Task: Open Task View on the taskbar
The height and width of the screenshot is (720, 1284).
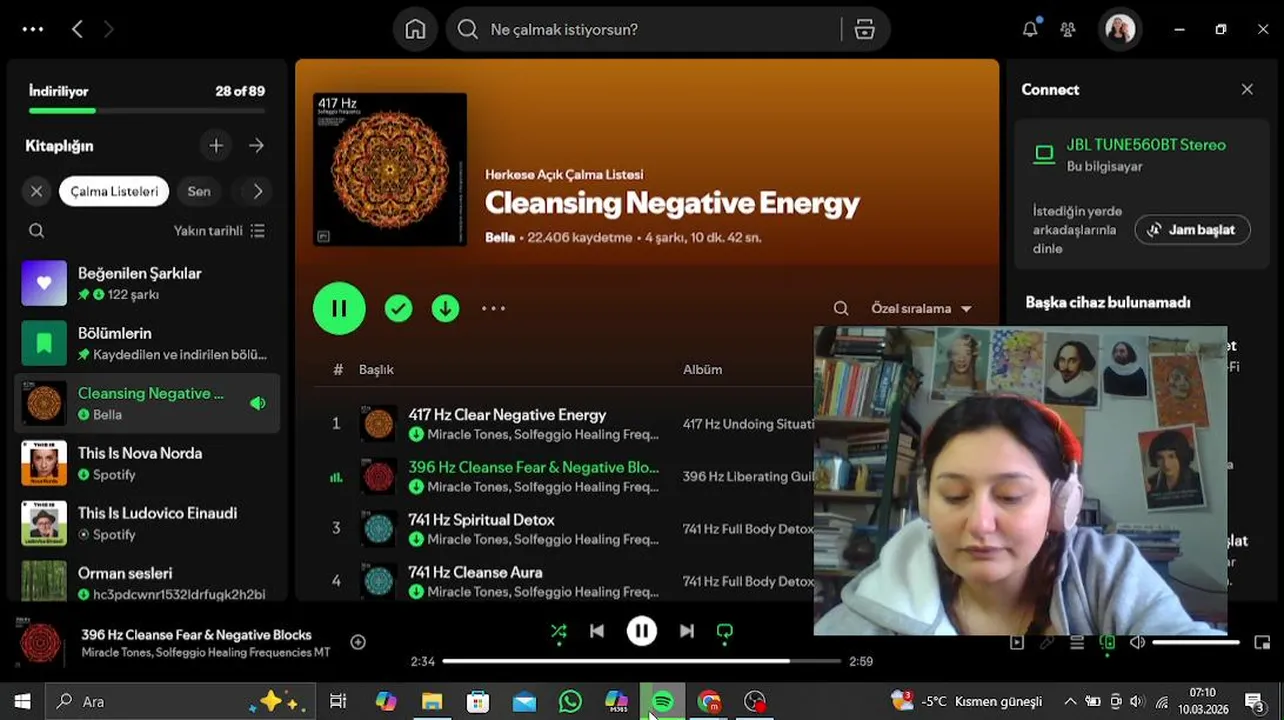Action: tap(338, 702)
